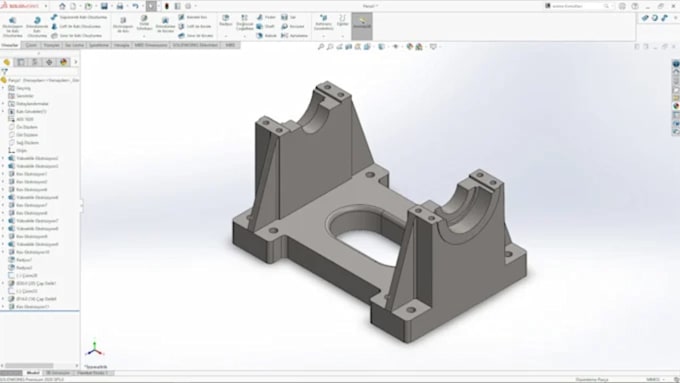This screenshot has width=680, height=383.
Task: Open the Hole Wizard (Delik Sihirbazı) tool
Action: coord(144,23)
